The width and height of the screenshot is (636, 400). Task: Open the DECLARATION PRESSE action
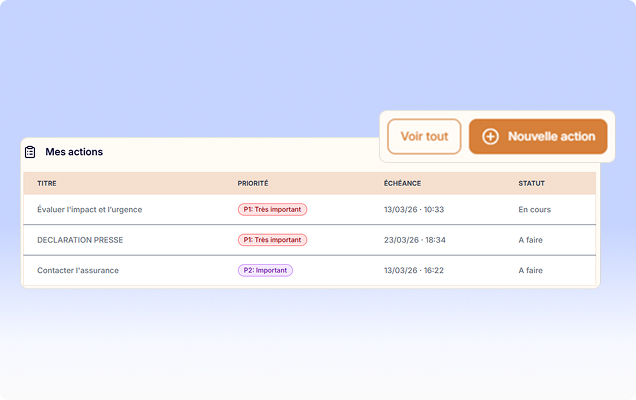tap(80, 240)
